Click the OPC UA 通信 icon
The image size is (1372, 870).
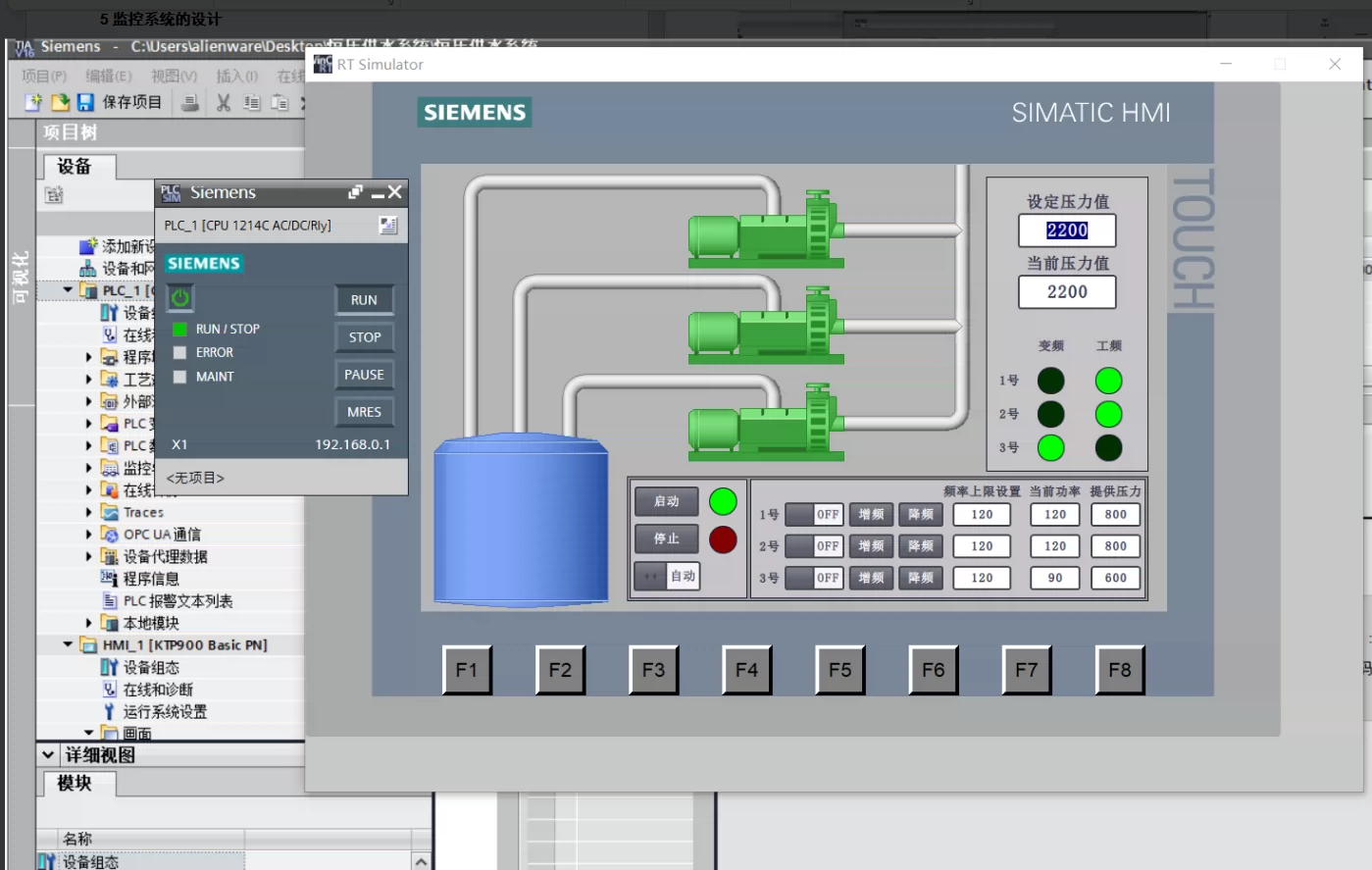pyautogui.click(x=110, y=535)
